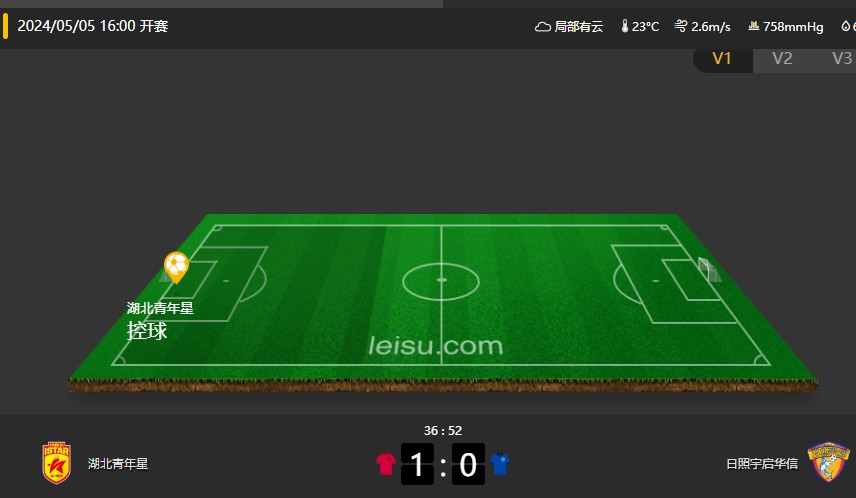Click the yellow soccer ball position marker
The height and width of the screenshot is (498, 856).
tap(176, 267)
